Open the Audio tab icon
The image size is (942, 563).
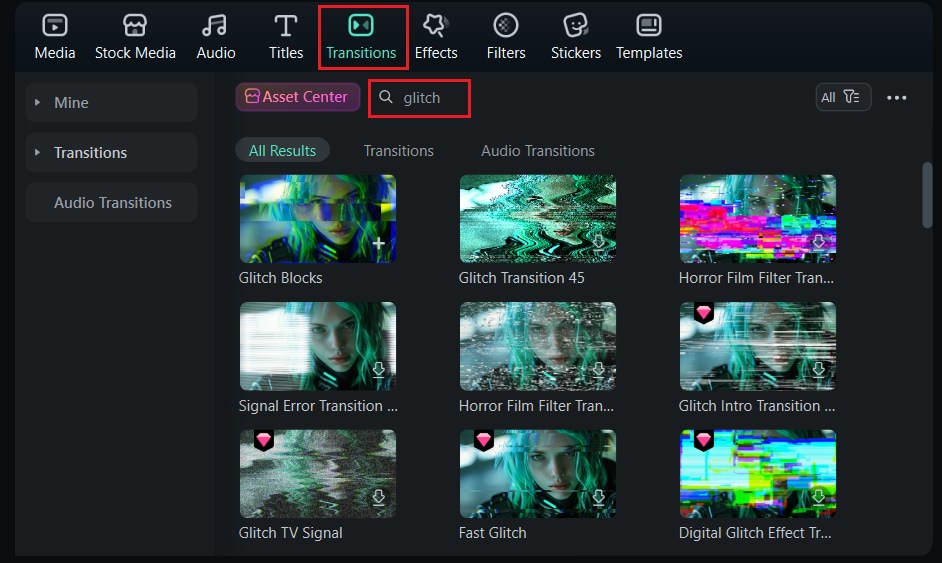pyautogui.click(x=214, y=25)
